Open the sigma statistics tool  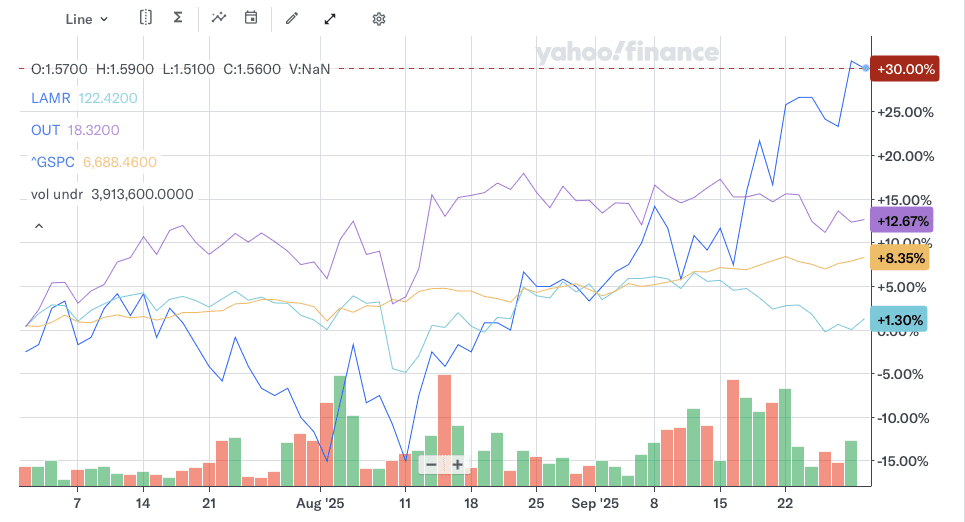(x=177, y=18)
